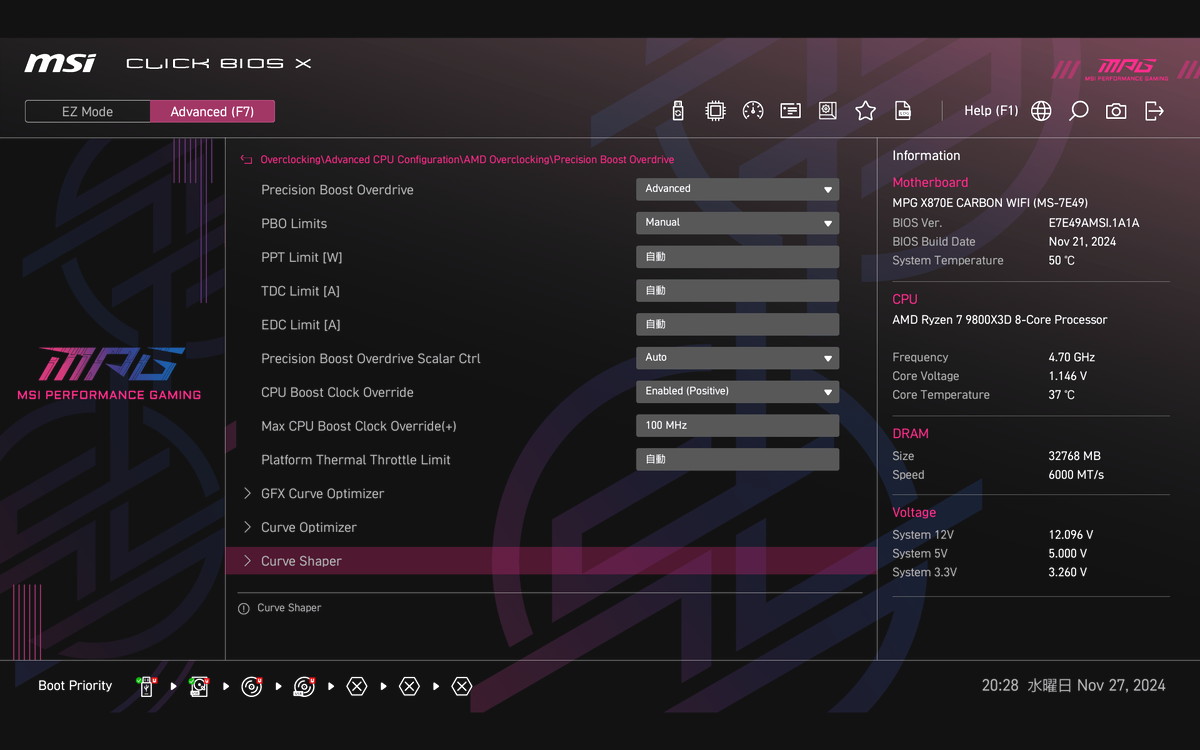Click Voltage heading in Information panel
The image size is (1200, 750).
(x=914, y=513)
